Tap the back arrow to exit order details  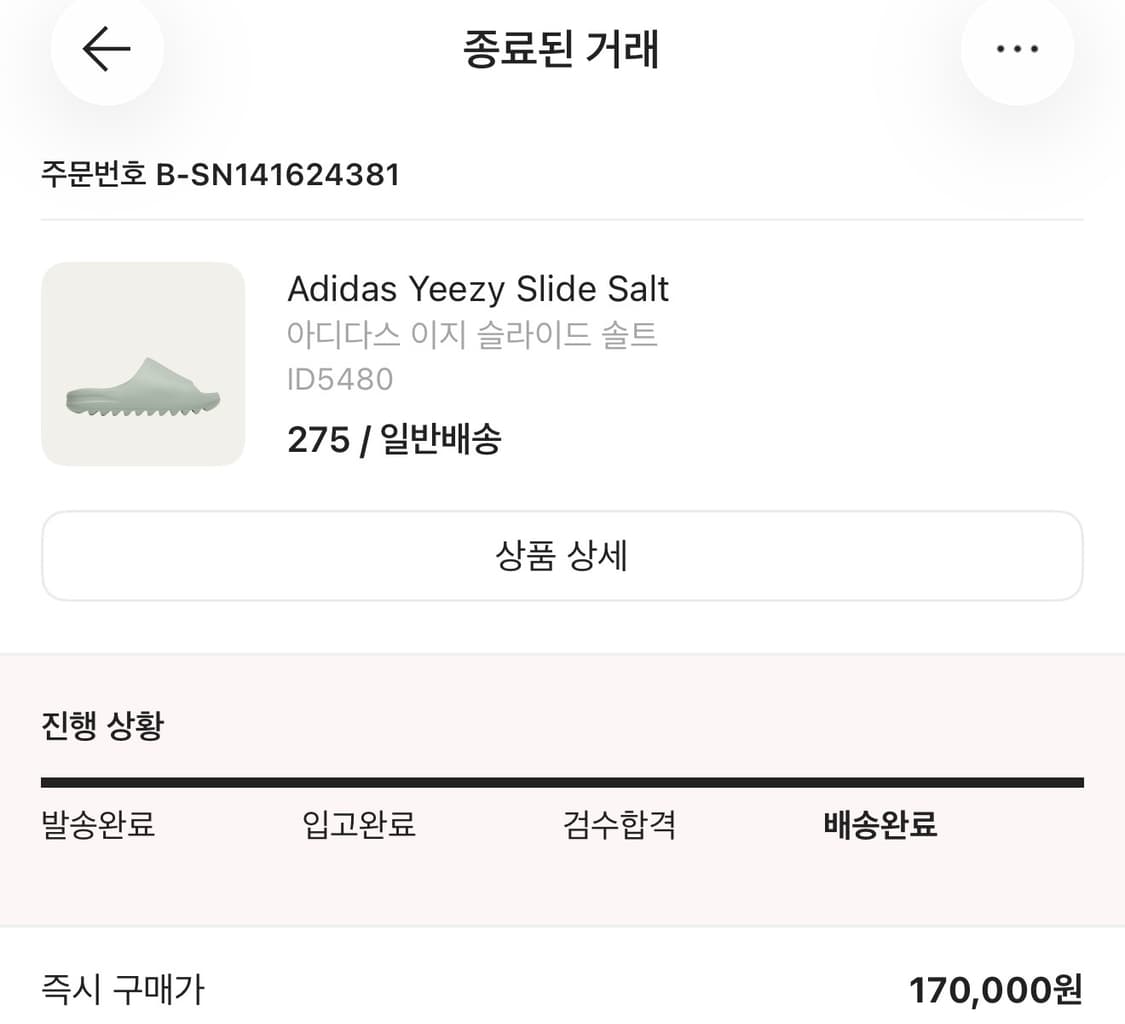106,48
